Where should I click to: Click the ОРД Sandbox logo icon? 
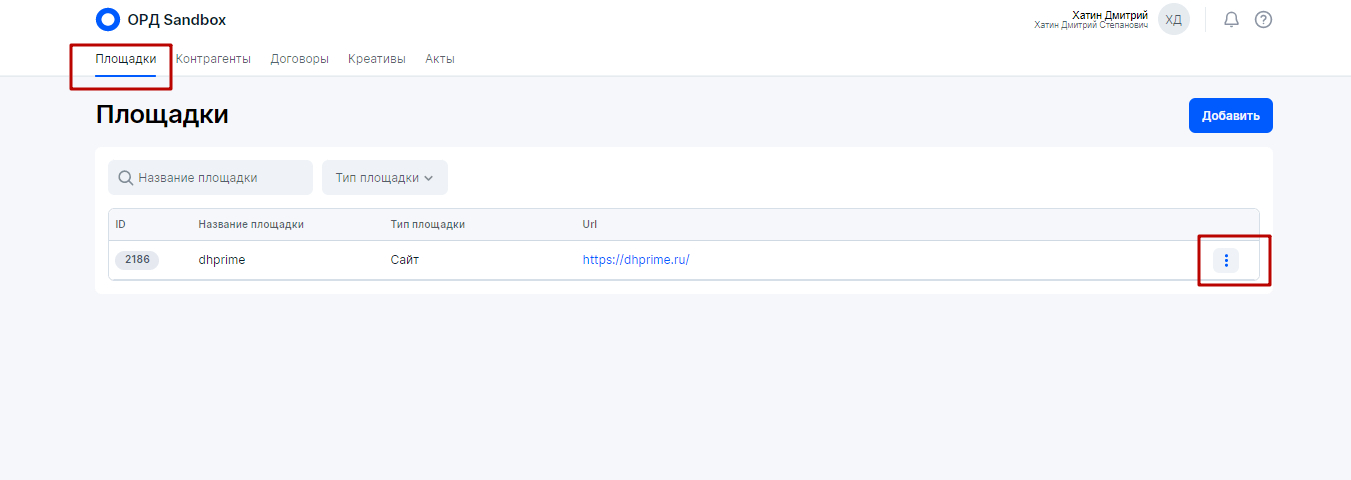tap(107, 20)
